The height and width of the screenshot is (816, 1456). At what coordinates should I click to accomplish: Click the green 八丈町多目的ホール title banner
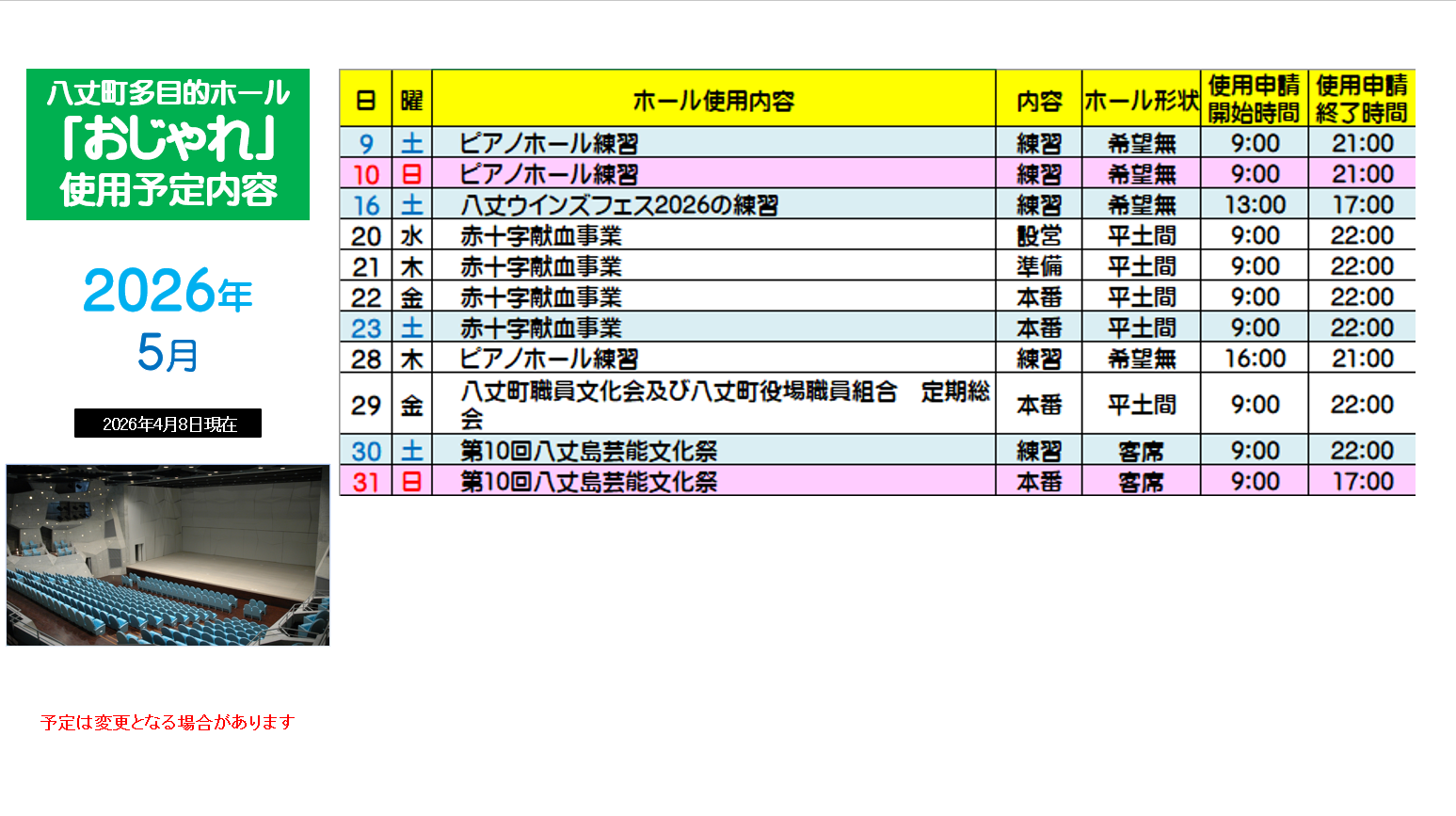tap(168, 144)
